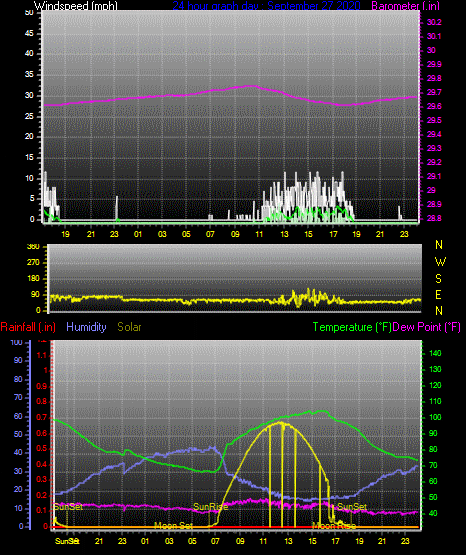Click the 180 wind direction axis value

tap(33, 279)
